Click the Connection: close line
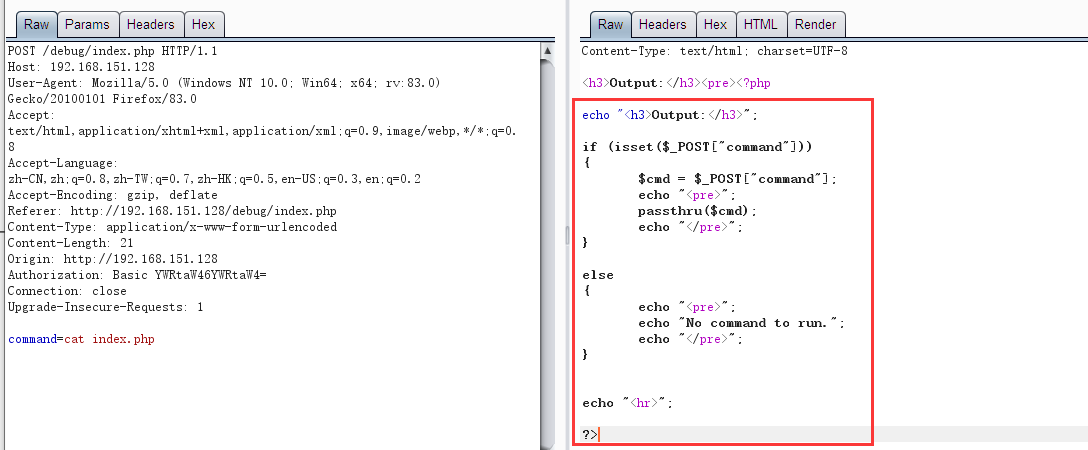 67,291
